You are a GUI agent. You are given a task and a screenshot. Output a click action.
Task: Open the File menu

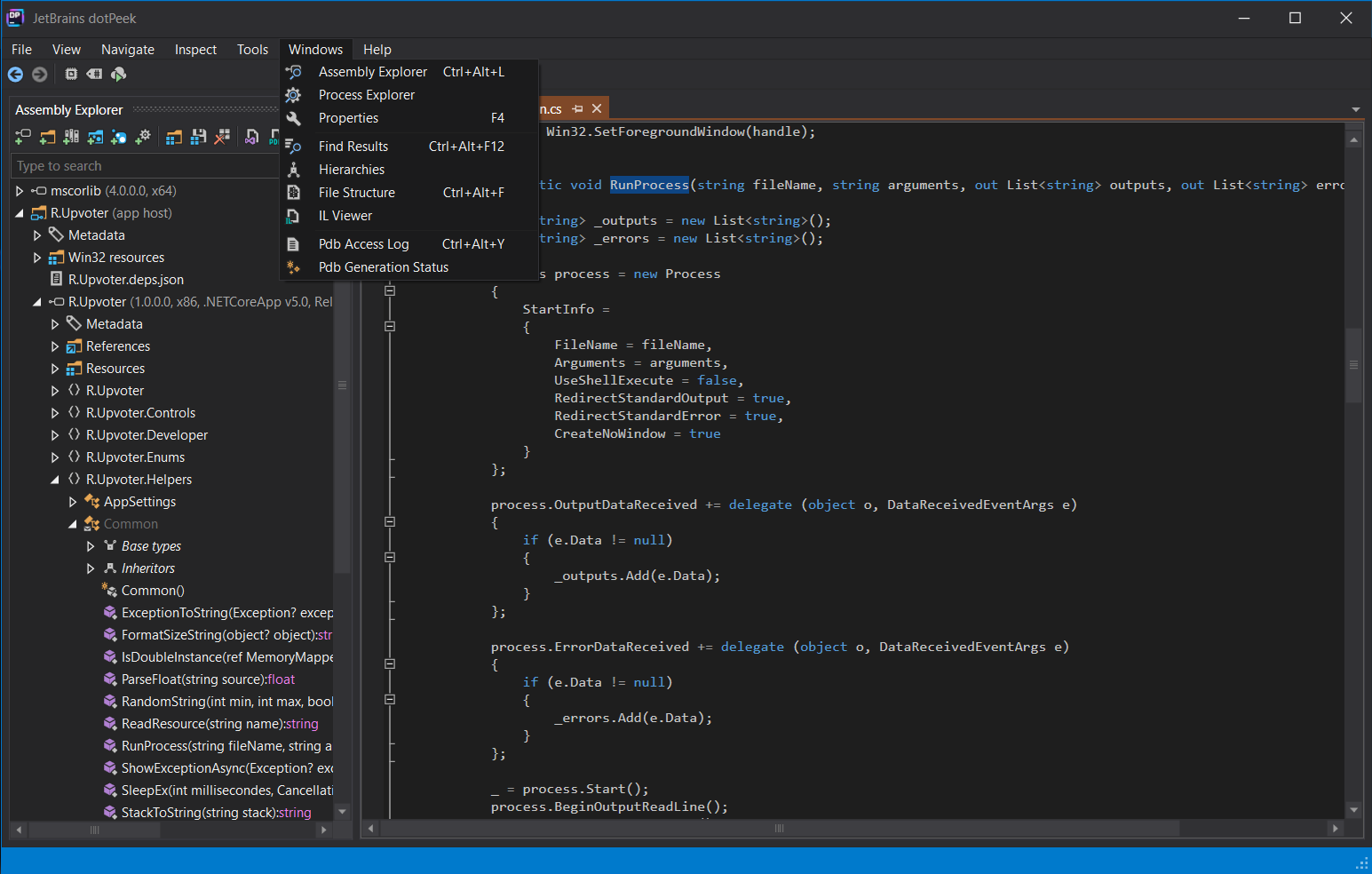(21, 50)
